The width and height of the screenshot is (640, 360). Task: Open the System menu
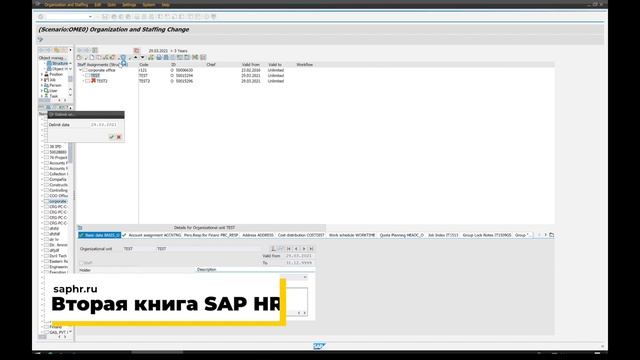pyautogui.click(x=149, y=4)
